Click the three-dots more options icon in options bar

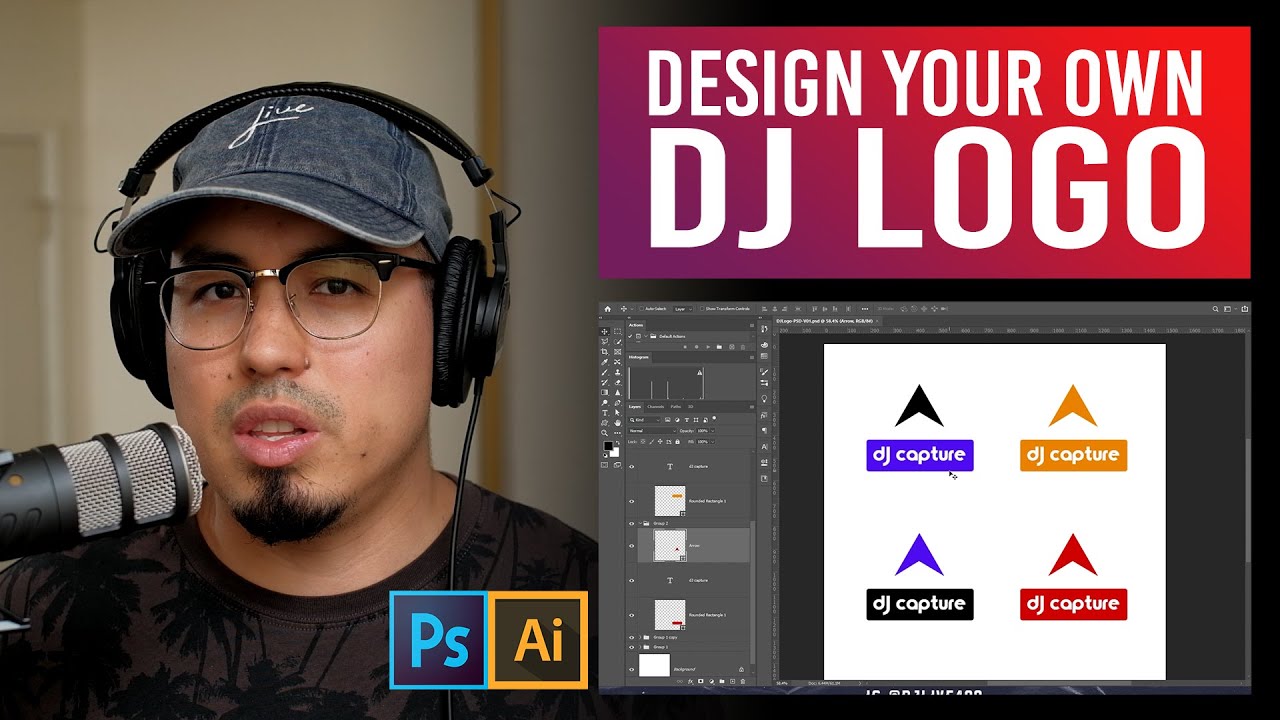(865, 309)
